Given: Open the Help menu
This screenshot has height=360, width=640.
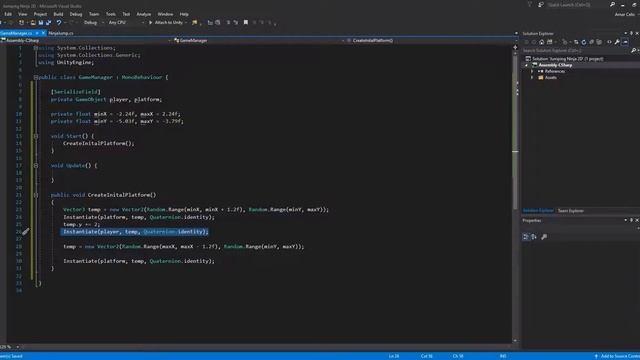Looking at the screenshot, I should point(184,14).
